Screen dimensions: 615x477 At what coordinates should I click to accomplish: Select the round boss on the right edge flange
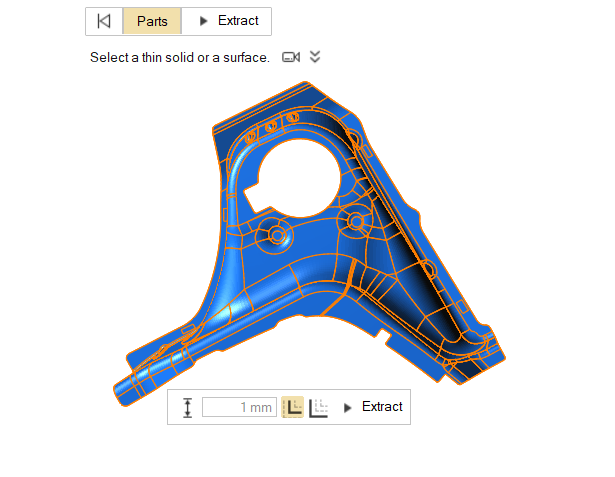click(x=428, y=268)
